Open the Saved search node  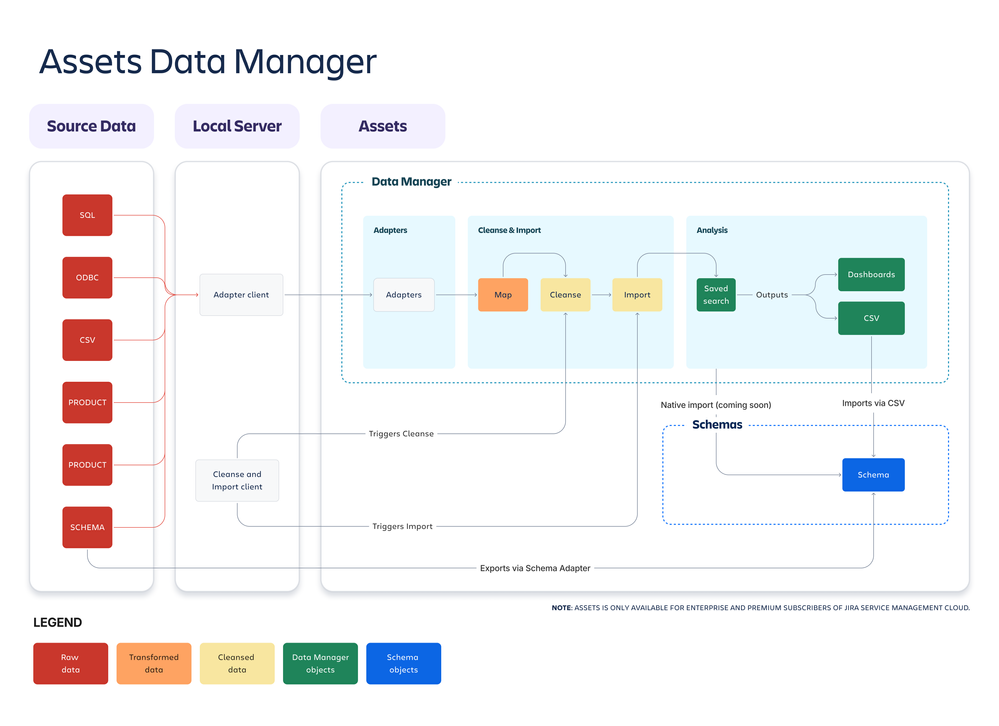click(715, 294)
